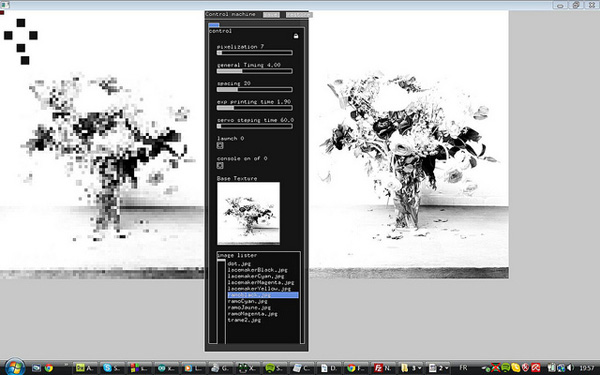Select ramoCyan.jpg in image lister
The image size is (600, 375).
(248, 301)
